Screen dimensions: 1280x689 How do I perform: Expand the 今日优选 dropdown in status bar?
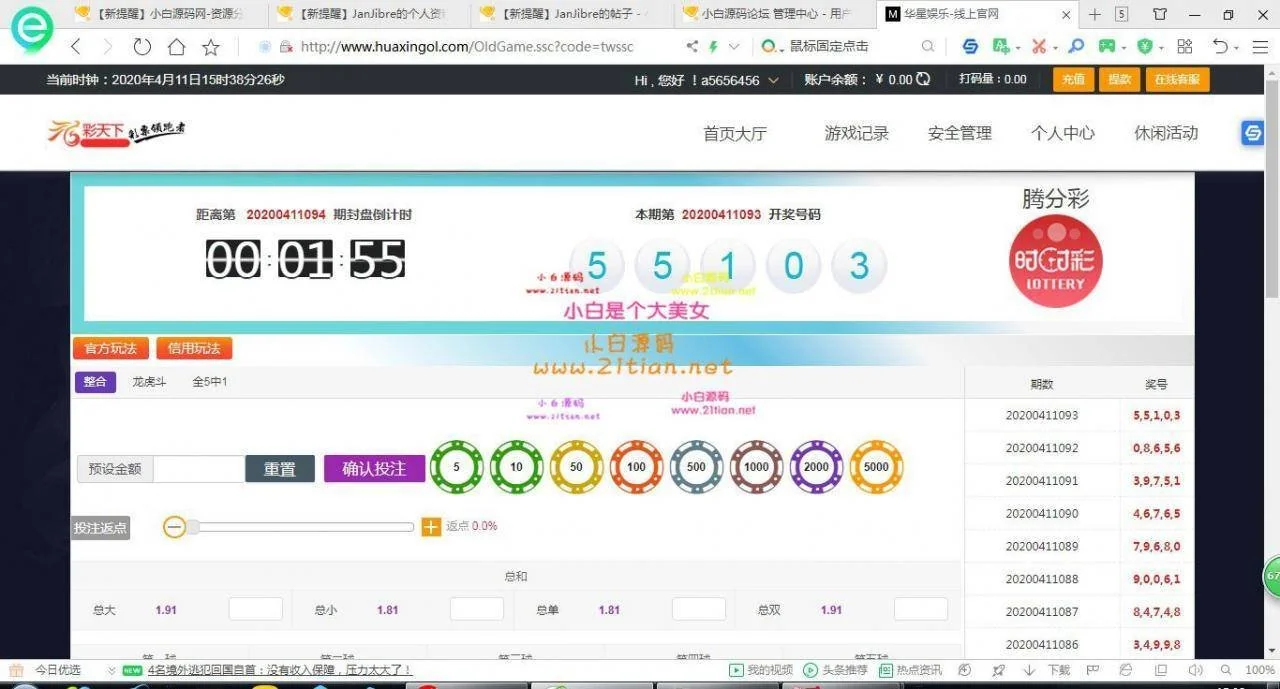click(x=110, y=671)
